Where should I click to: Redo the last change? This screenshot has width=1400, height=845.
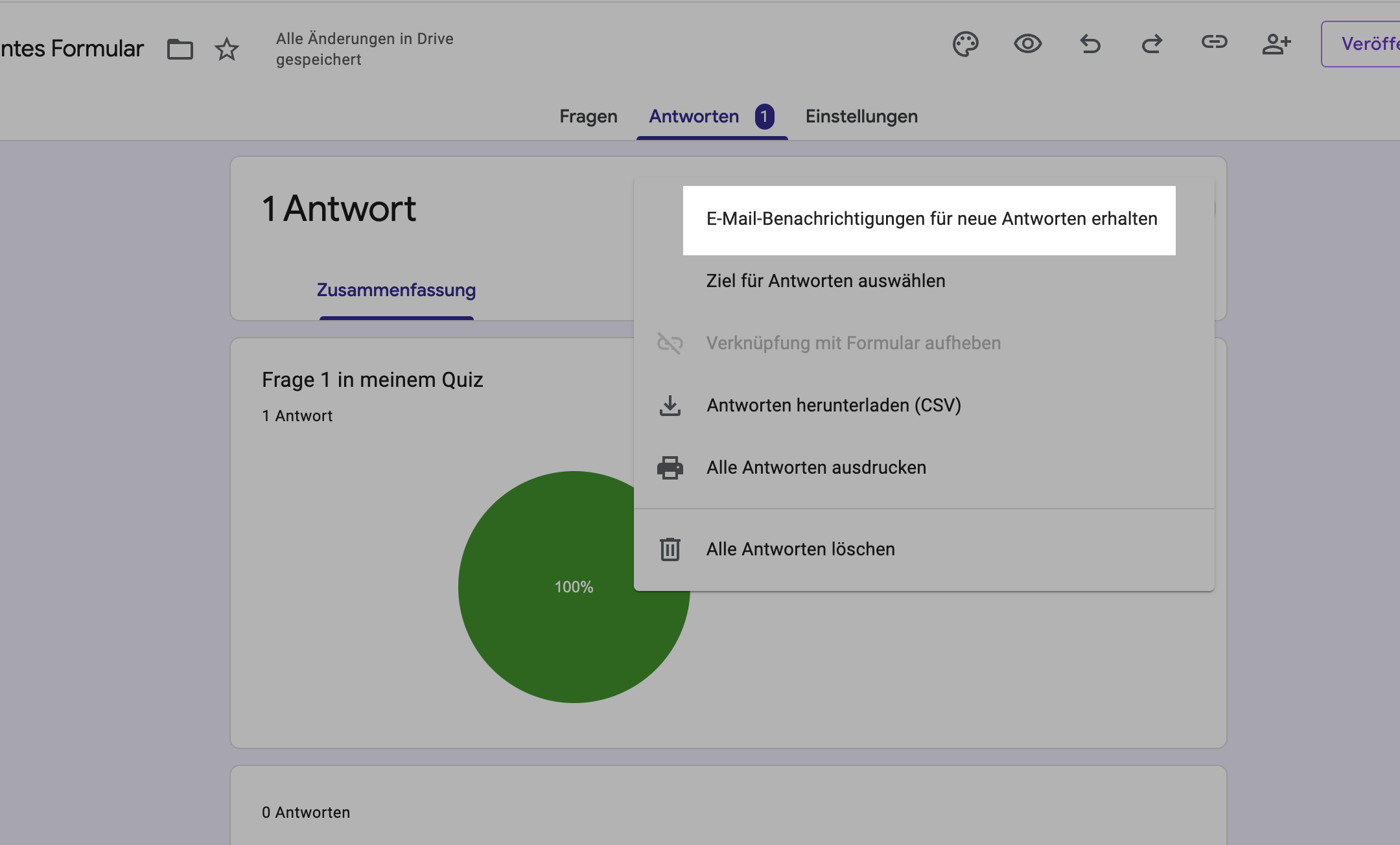[x=1152, y=44]
